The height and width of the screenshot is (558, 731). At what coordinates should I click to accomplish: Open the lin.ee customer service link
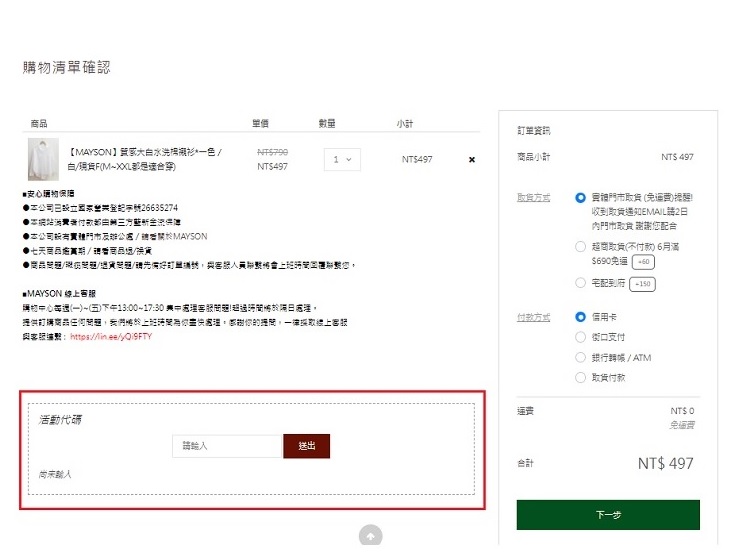(x=111, y=337)
